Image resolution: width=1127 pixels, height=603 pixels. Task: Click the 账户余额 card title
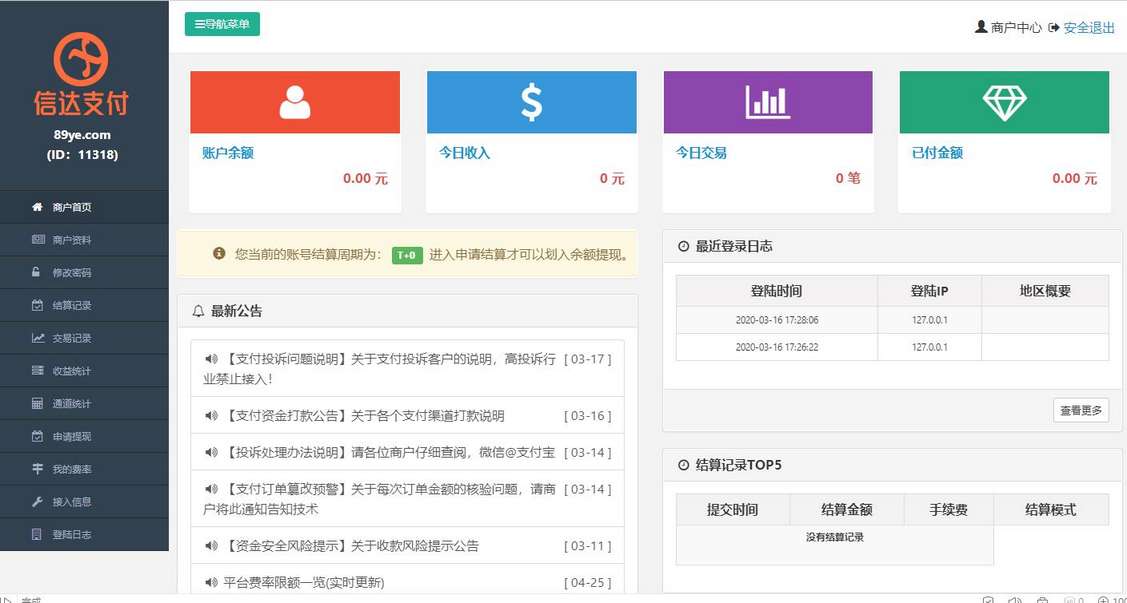[x=228, y=152]
